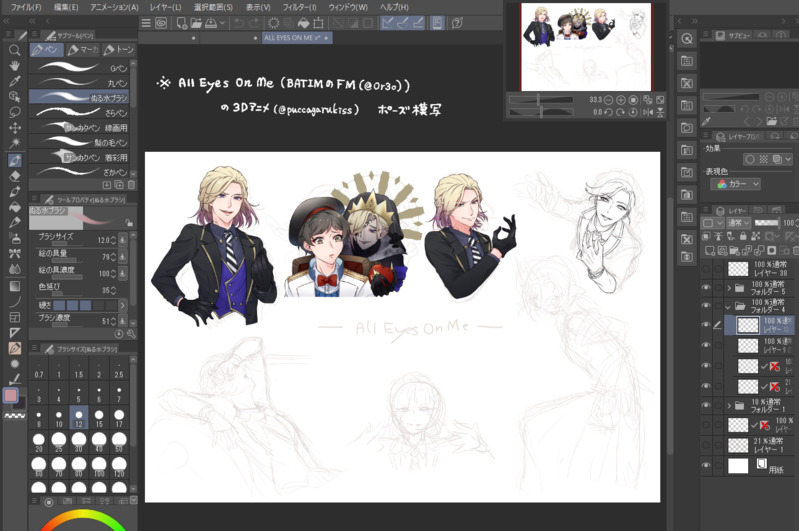
Task: Adjust the navigator zoom slider
Action: tap(541, 100)
